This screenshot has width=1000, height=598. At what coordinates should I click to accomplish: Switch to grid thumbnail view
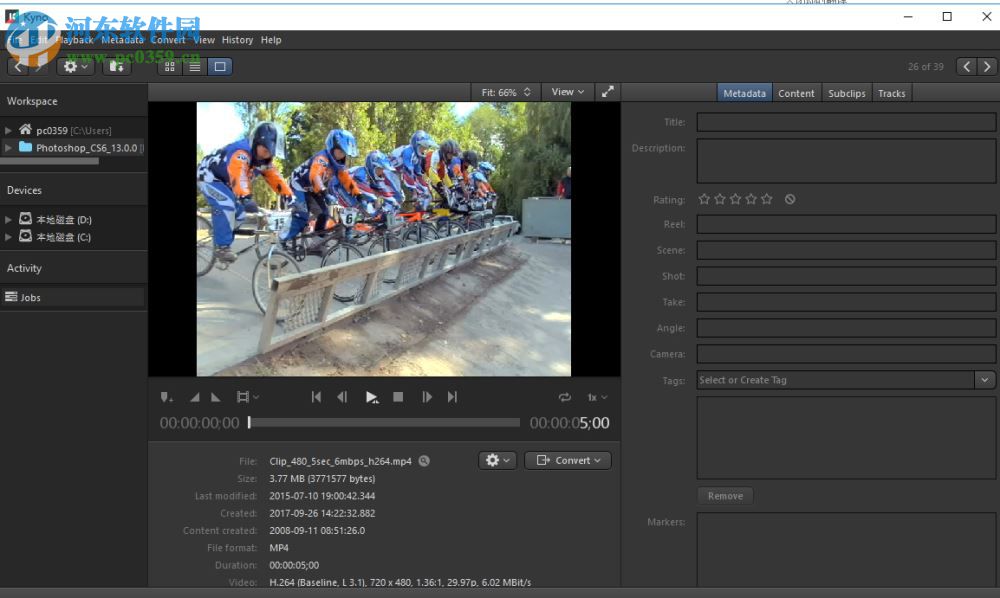pyautogui.click(x=169, y=66)
